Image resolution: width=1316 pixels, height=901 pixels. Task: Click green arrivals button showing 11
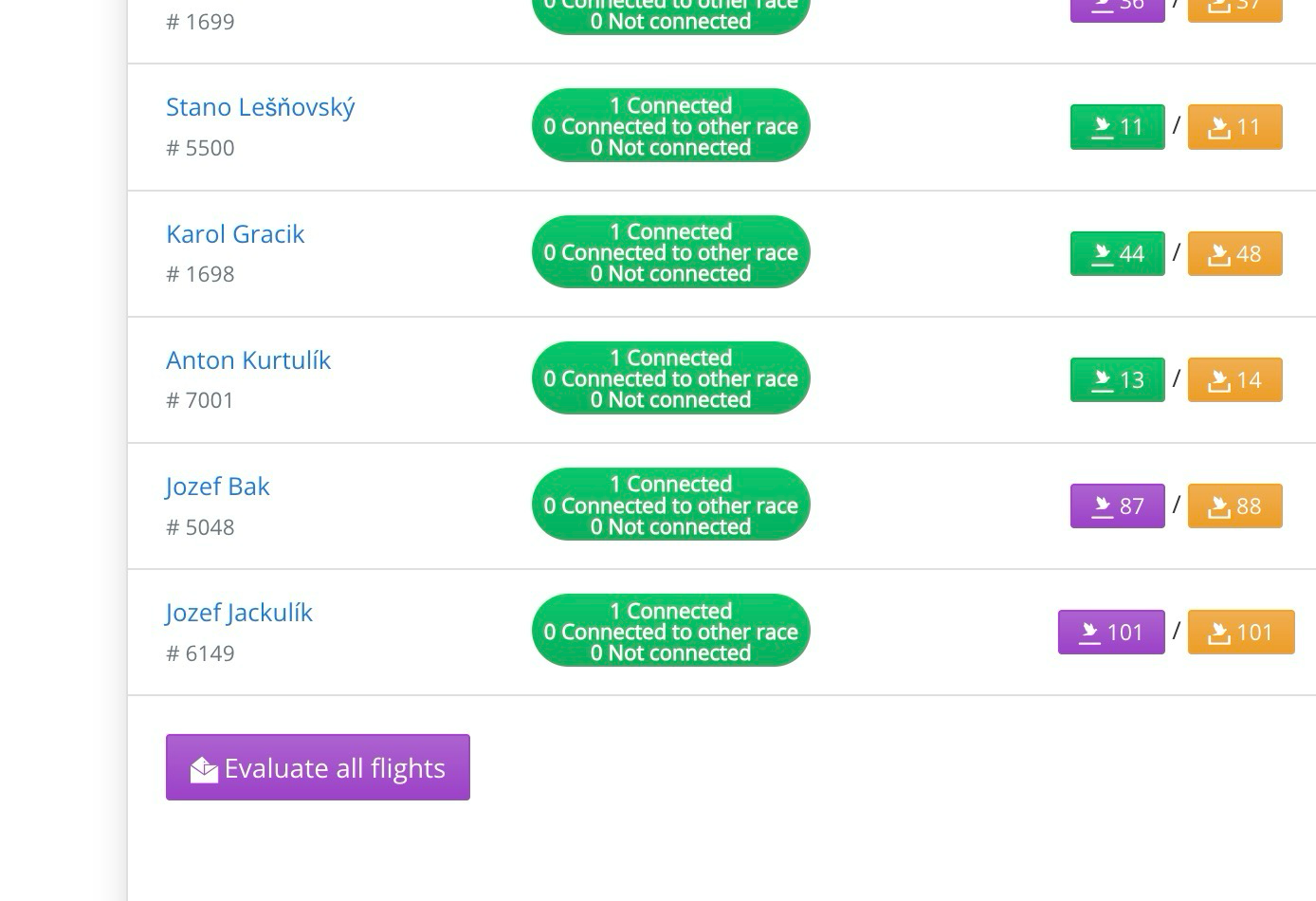1117,127
